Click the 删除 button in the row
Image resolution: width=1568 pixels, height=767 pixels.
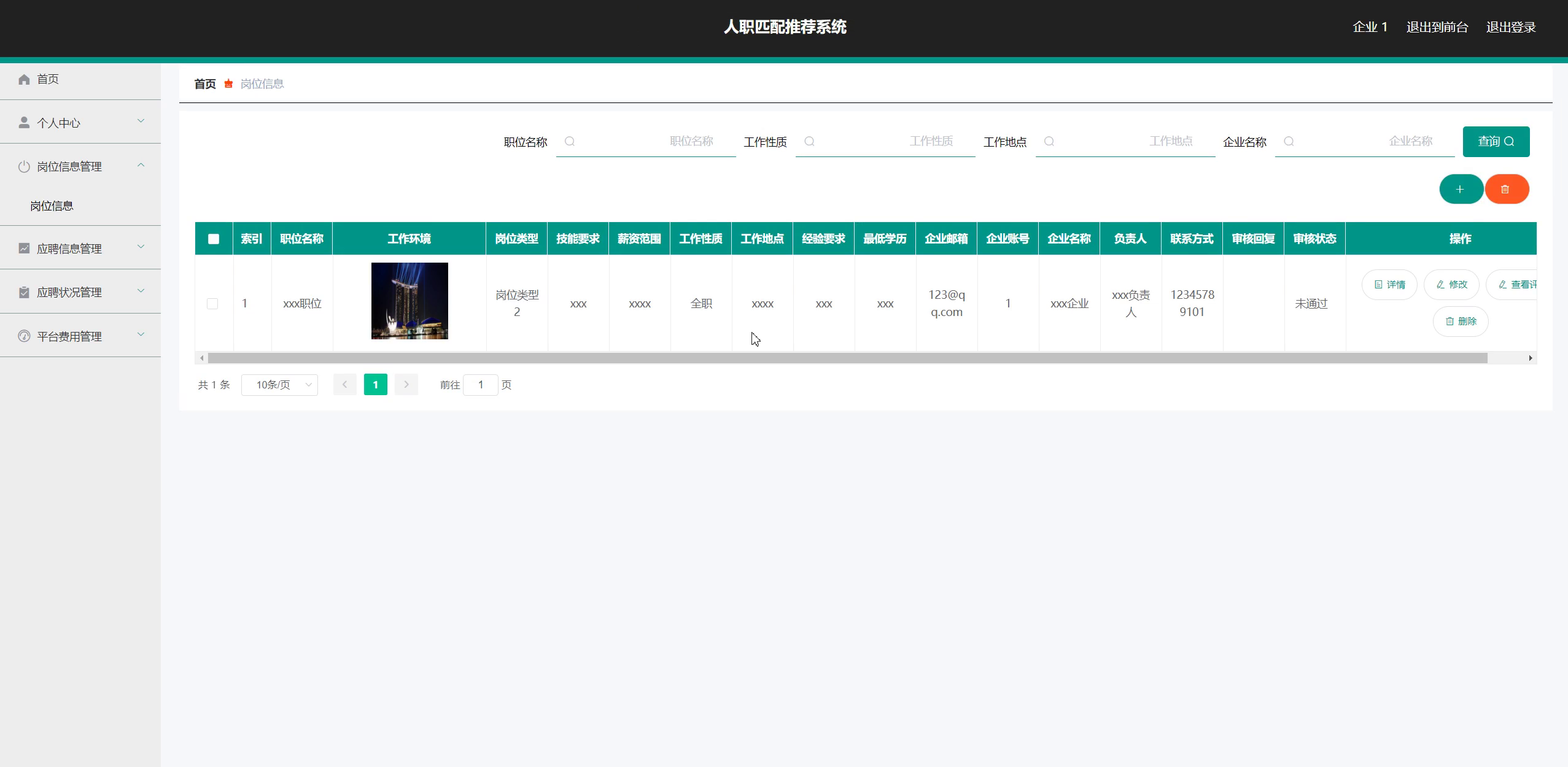click(x=1461, y=322)
